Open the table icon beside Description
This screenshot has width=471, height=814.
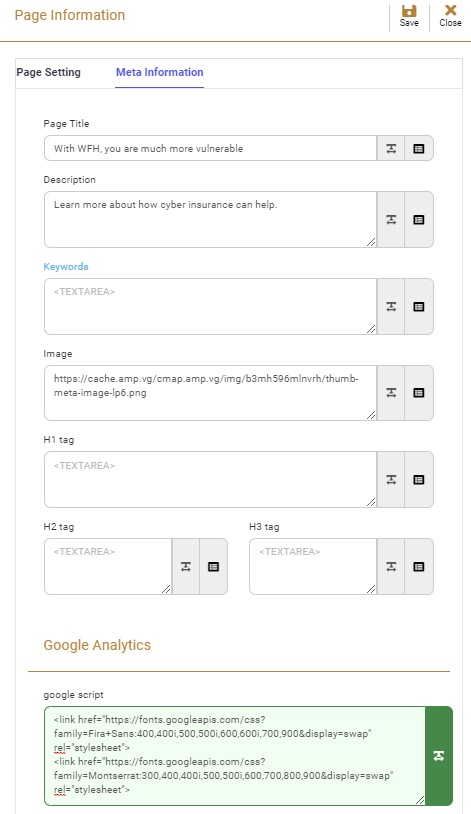point(419,220)
